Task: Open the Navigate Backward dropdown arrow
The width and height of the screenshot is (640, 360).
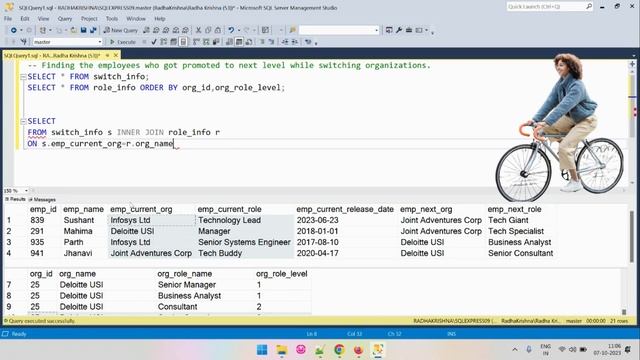Action: pos(21,30)
